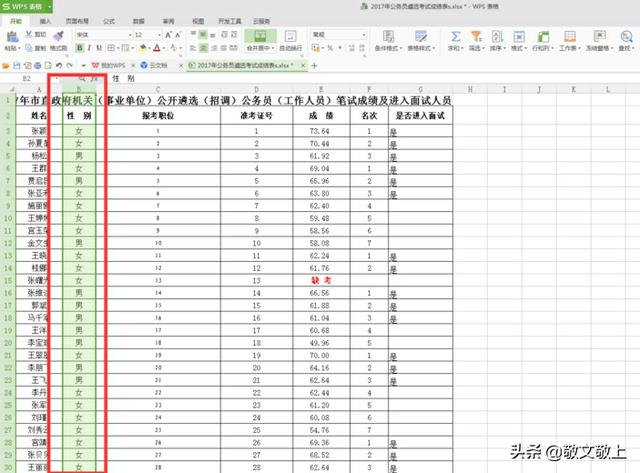
Task: Click the Find (查找) magnifier icon
Action: pos(626,36)
